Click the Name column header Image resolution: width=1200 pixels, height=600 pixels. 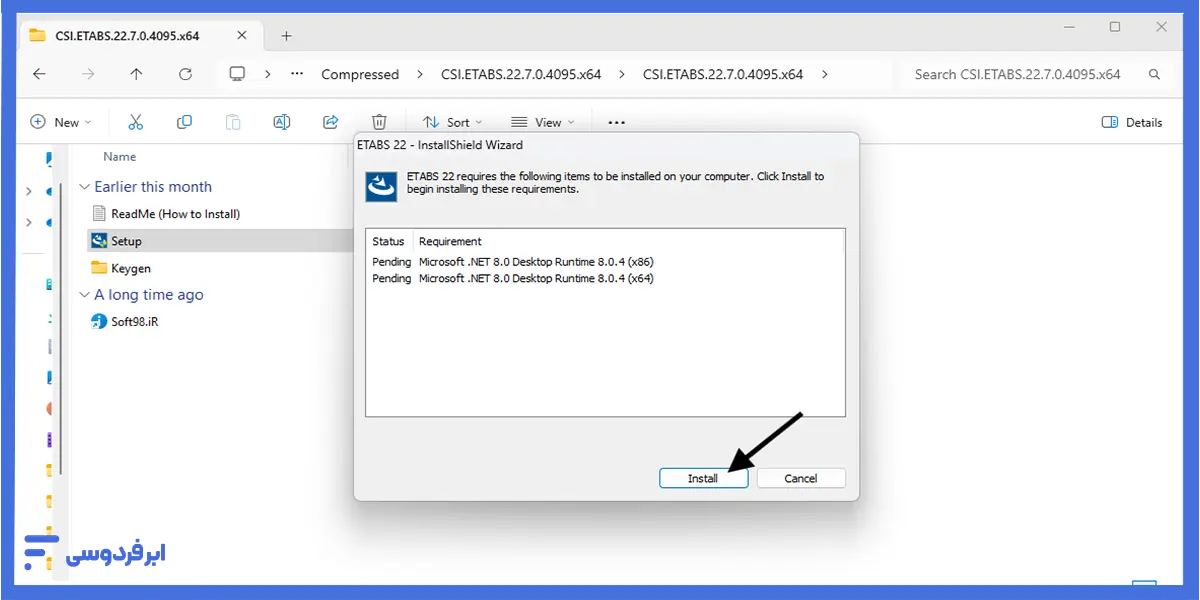coord(120,156)
